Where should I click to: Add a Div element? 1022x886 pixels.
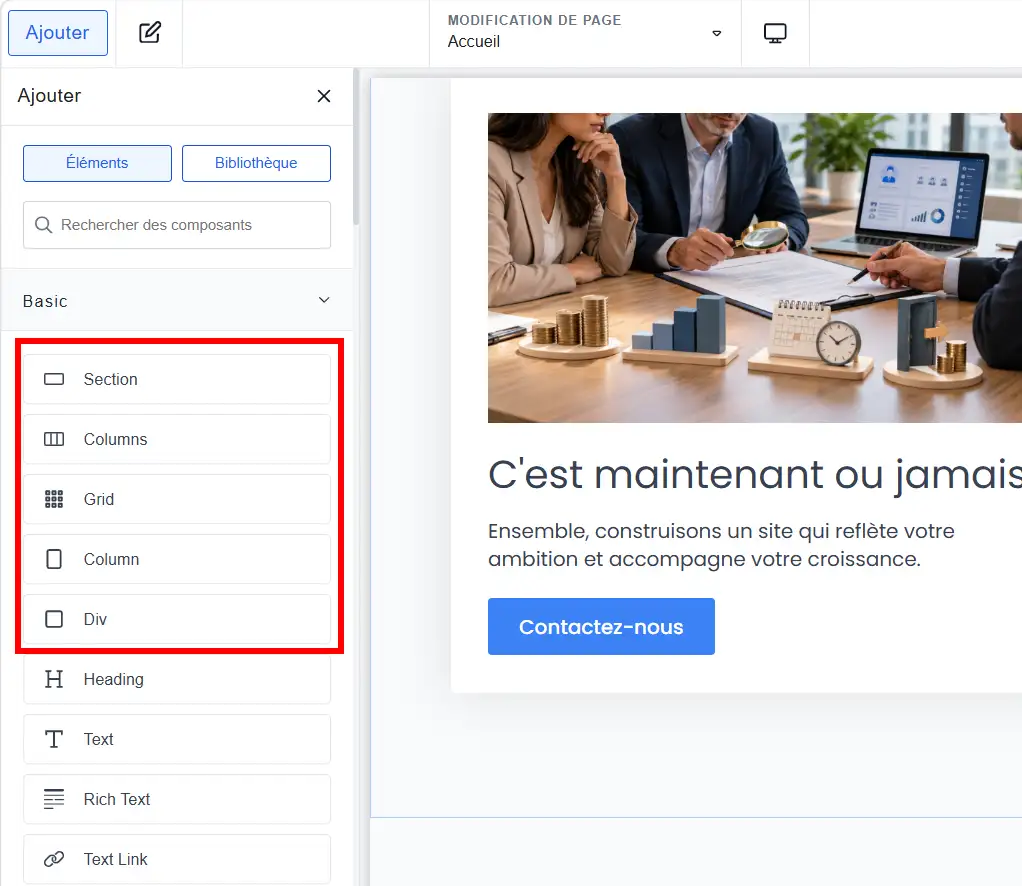[177, 619]
